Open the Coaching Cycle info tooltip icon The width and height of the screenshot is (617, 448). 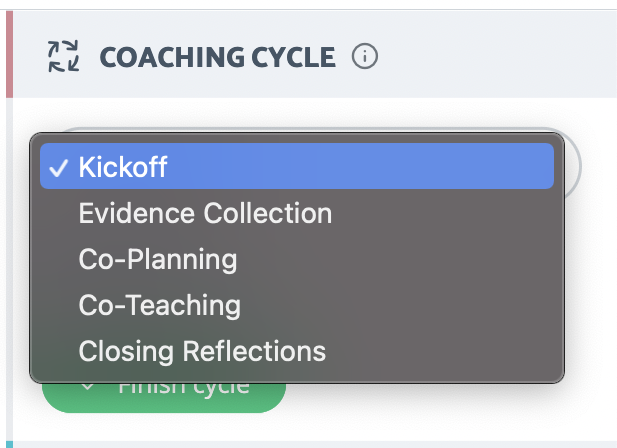[x=365, y=56]
